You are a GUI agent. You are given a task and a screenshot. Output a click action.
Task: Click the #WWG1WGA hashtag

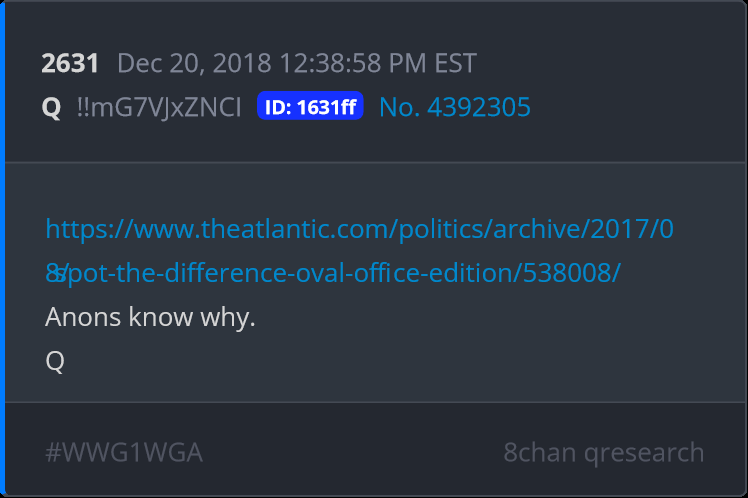point(124,452)
